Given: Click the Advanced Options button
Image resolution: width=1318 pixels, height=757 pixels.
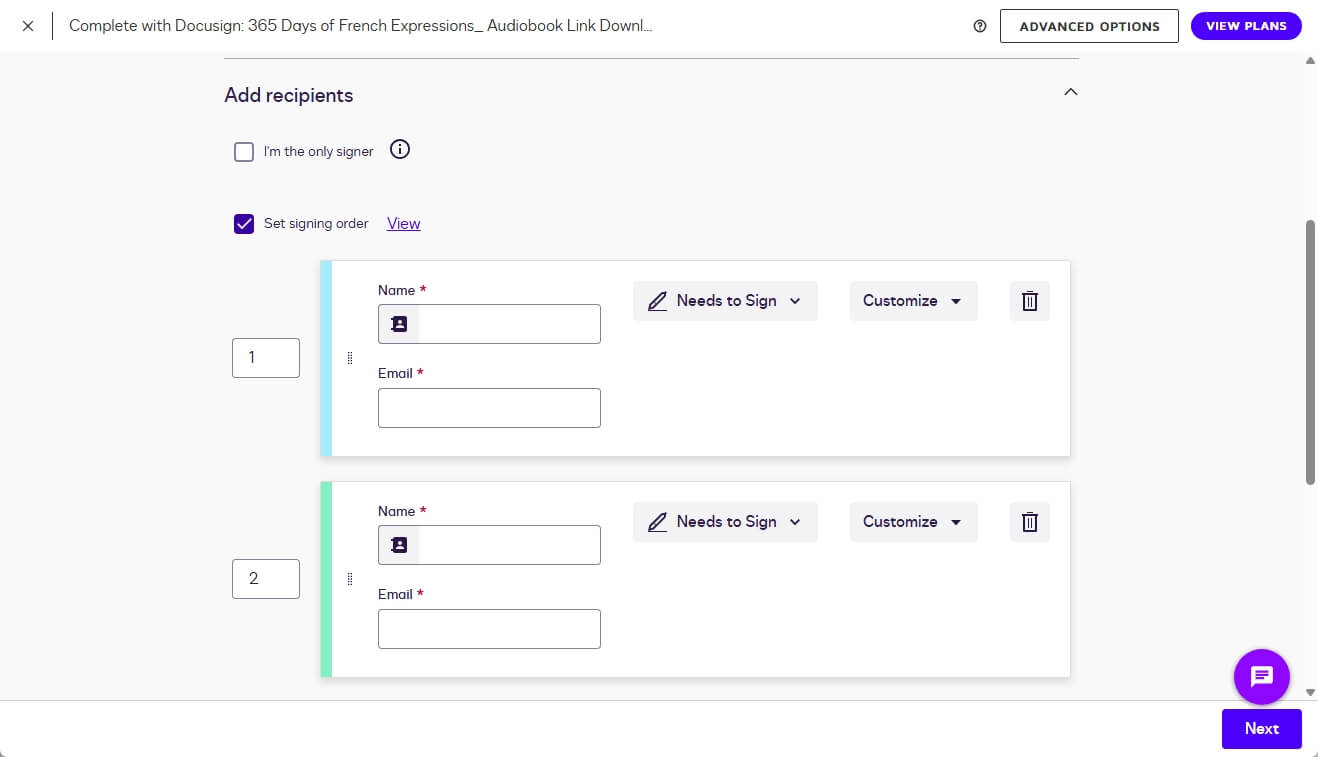Looking at the screenshot, I should (1089, 26).
